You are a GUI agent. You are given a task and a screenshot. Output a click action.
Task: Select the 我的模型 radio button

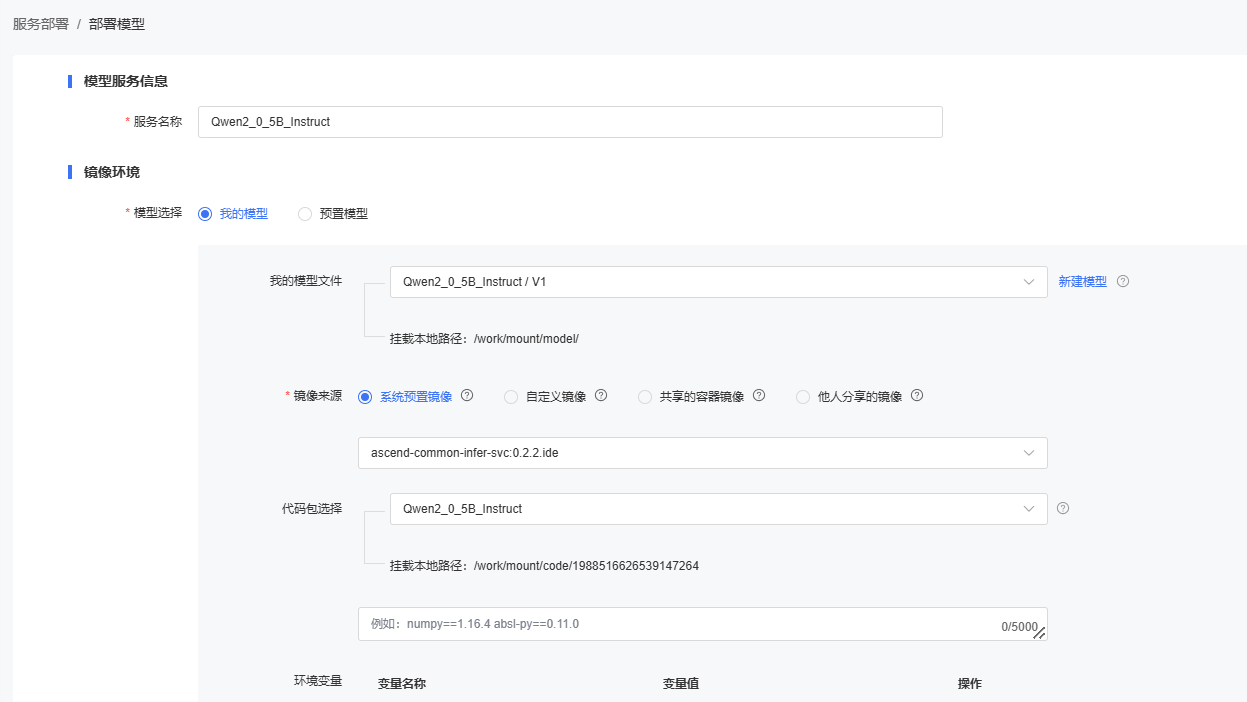tap(205, 214)
